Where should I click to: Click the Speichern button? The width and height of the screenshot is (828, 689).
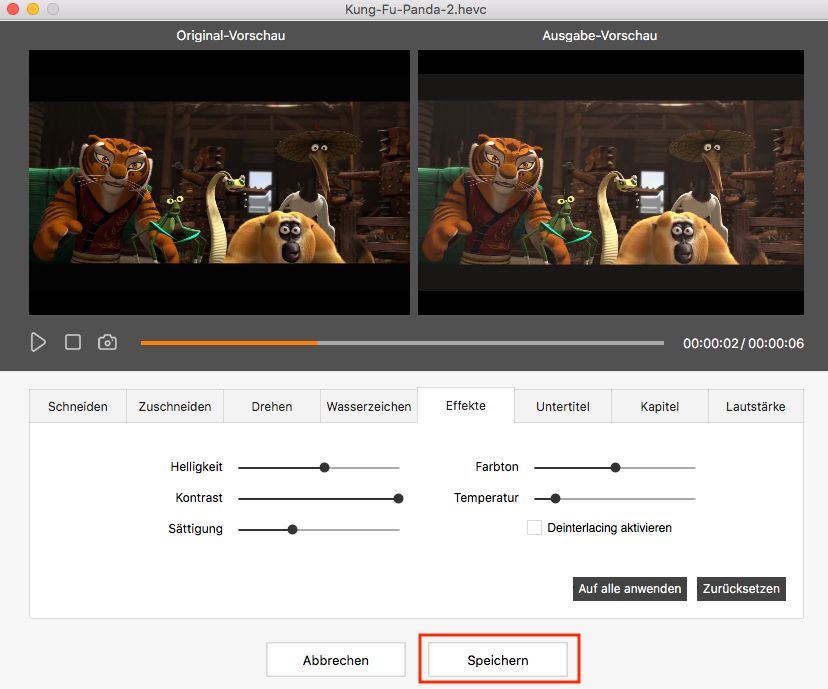[498, 660]
